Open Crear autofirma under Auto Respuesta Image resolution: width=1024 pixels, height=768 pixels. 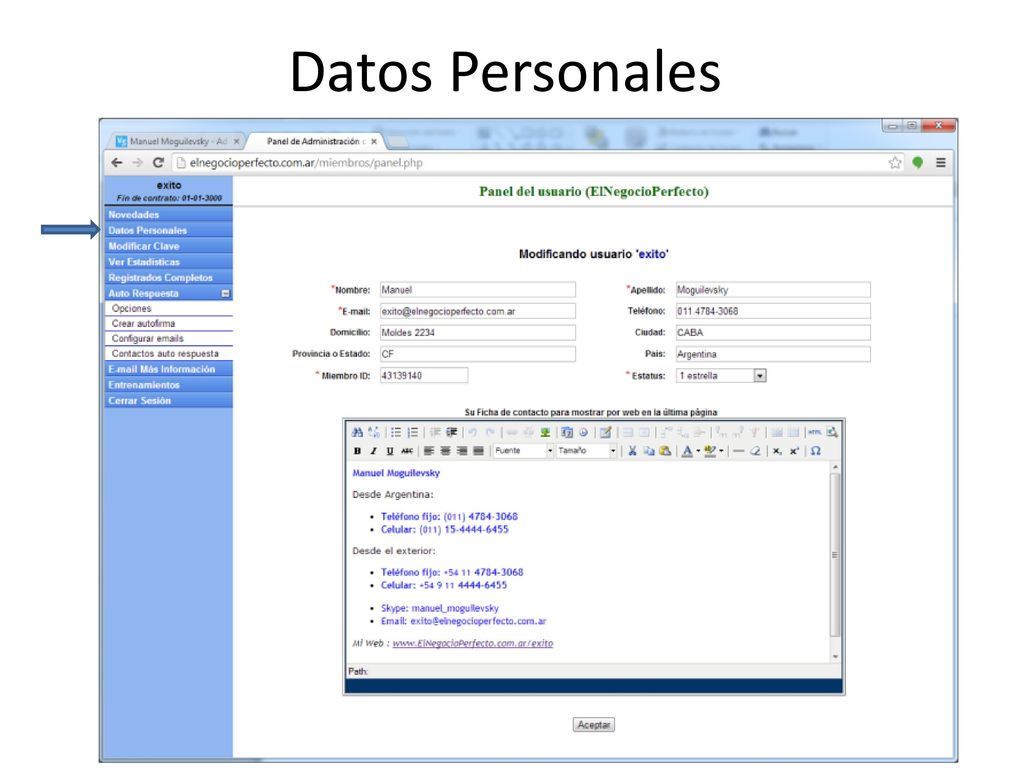(x=168, y=323)
